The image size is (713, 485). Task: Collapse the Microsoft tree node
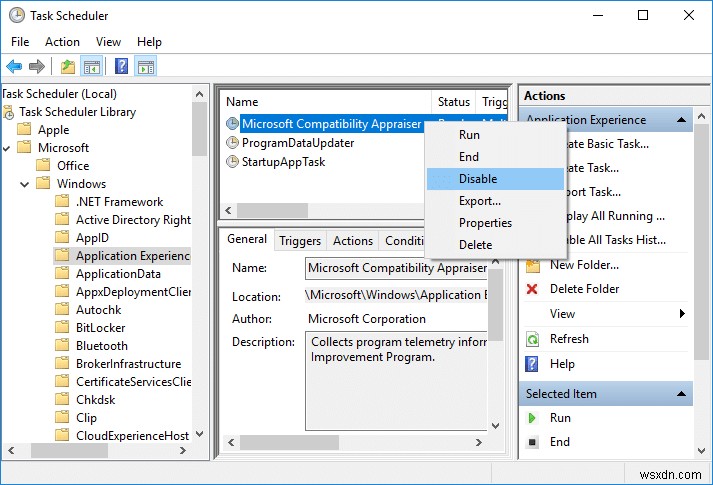pos(6,148)
